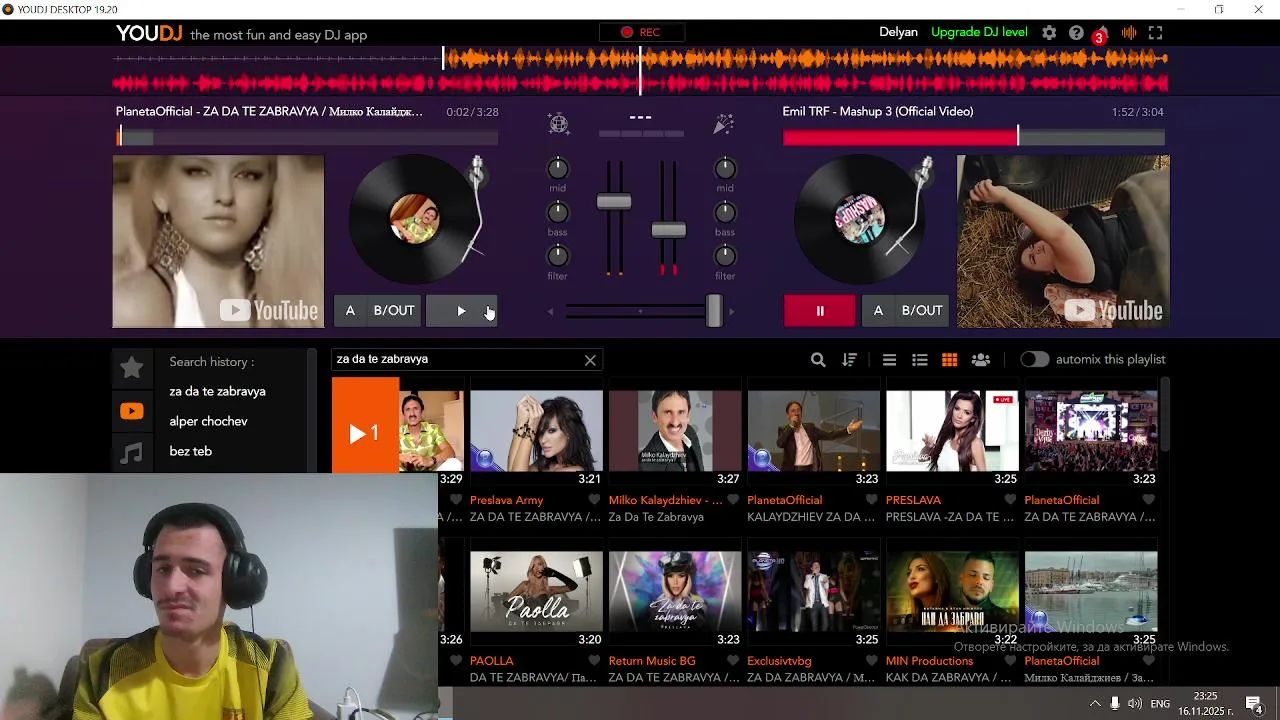This screenshot has height=720, width=1280.
Task: Click the left deck sync icon above mid knob
Action: 558,124
